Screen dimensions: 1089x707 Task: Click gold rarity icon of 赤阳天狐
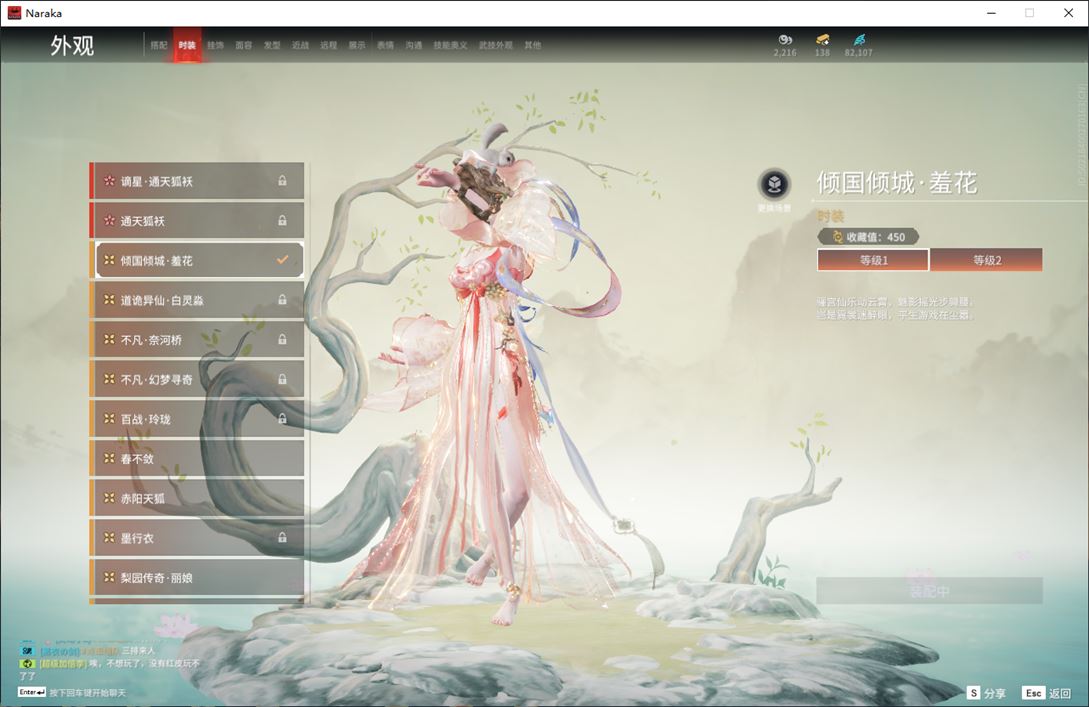pyautogui.click(x=109, y=498)
